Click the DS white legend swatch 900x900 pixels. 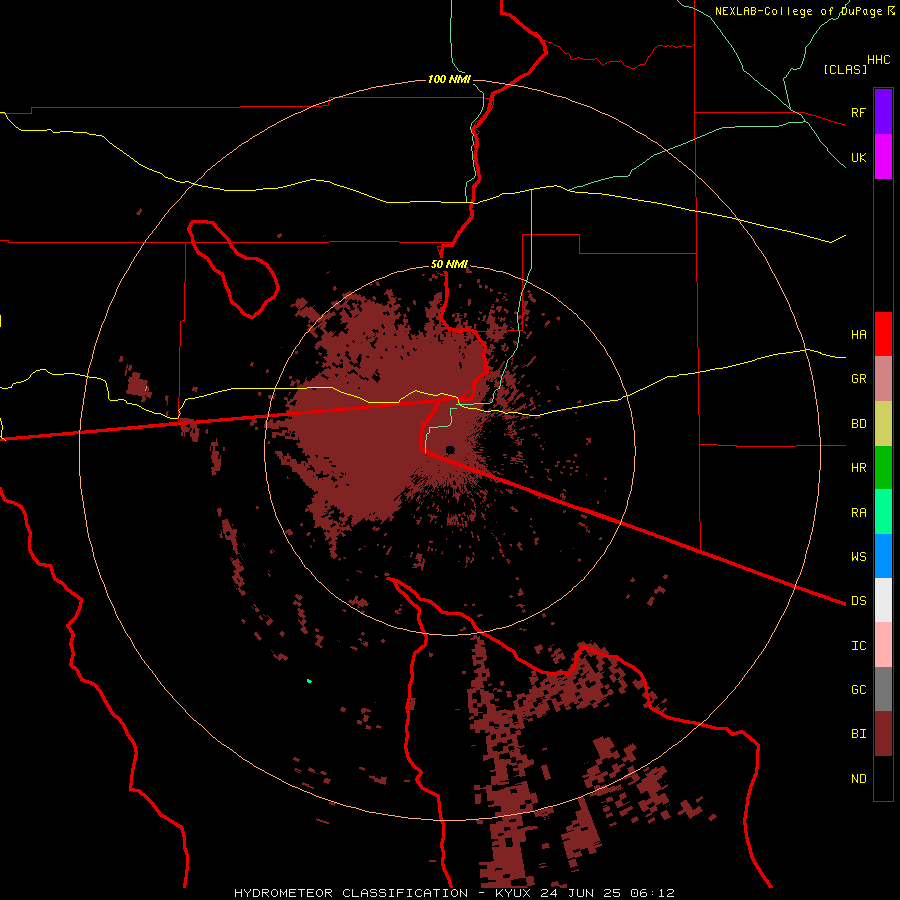883,600
